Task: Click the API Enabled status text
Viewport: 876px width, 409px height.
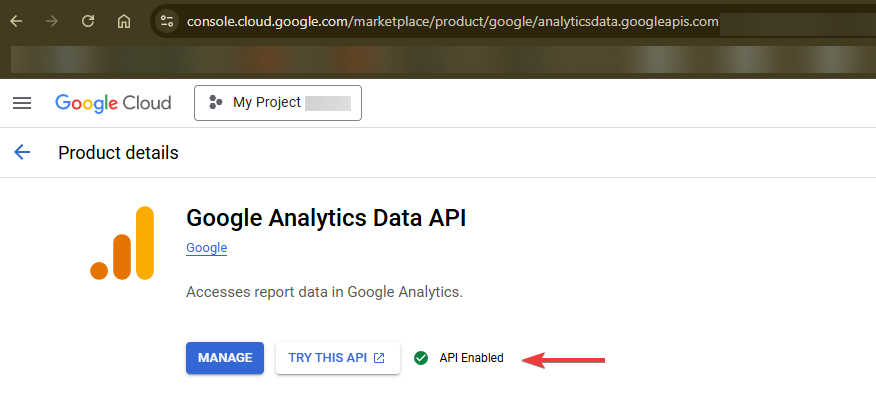Action: pos(472,358)
